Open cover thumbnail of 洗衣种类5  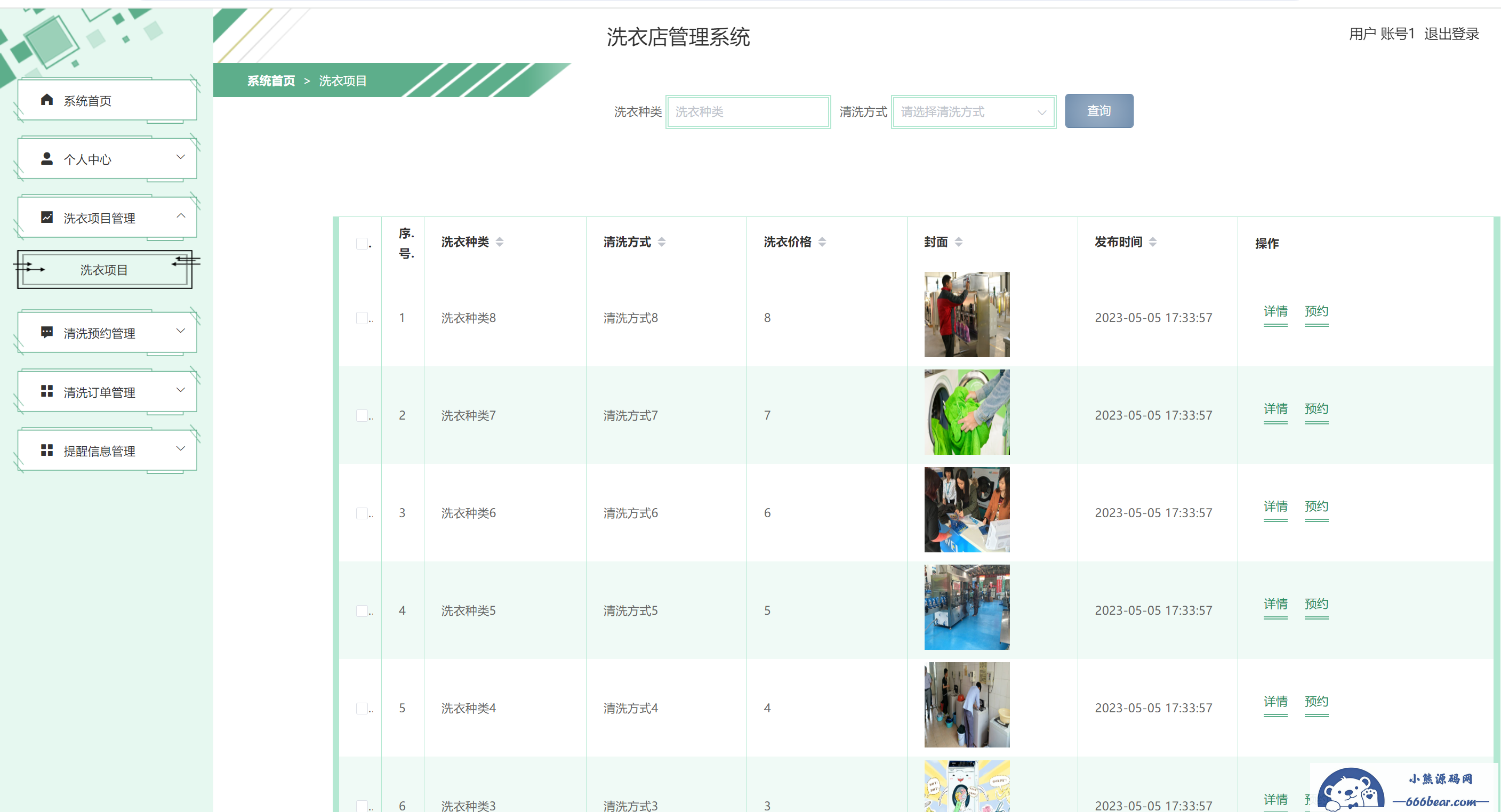pyautogui.click(x=967, y=607)
